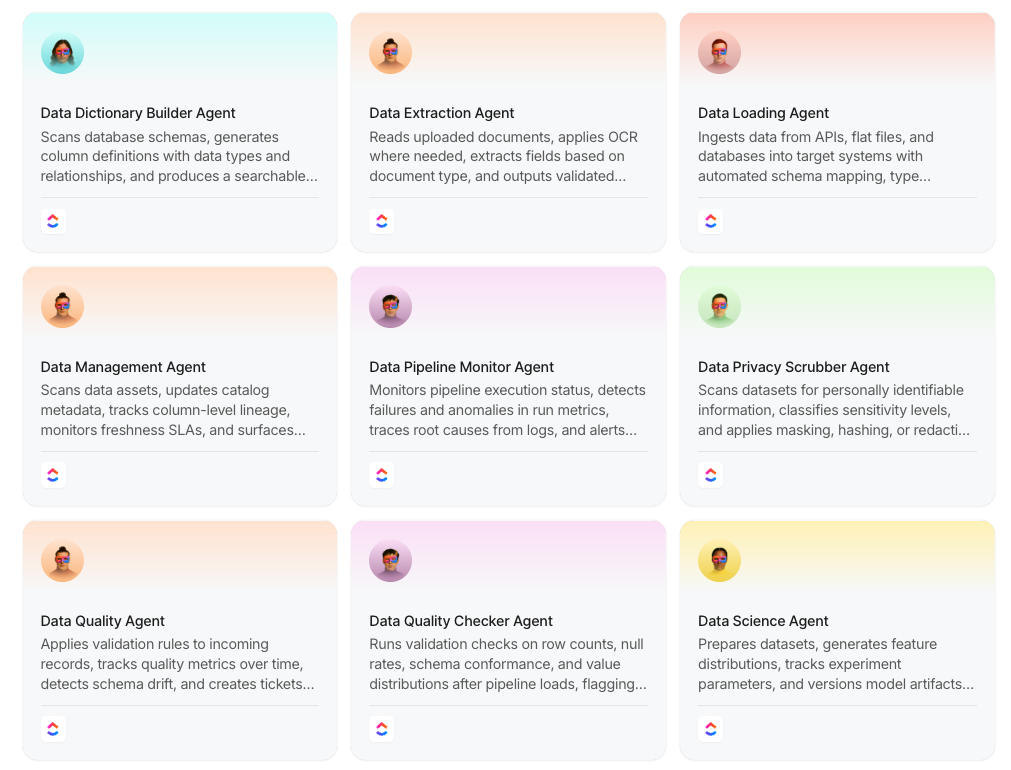Screen dimensions: 1011x770
Task: Click ClickUp logo under Data Management Agent card
Action: pyautogui.click(x=54, y=475)
